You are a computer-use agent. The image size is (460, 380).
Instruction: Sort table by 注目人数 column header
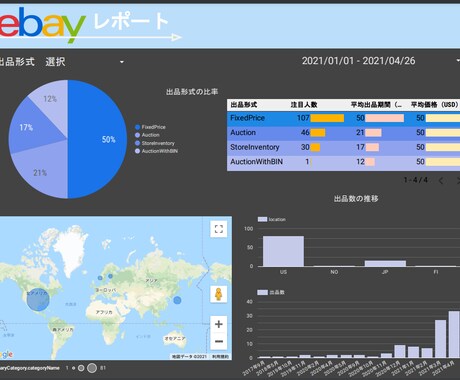304,105
